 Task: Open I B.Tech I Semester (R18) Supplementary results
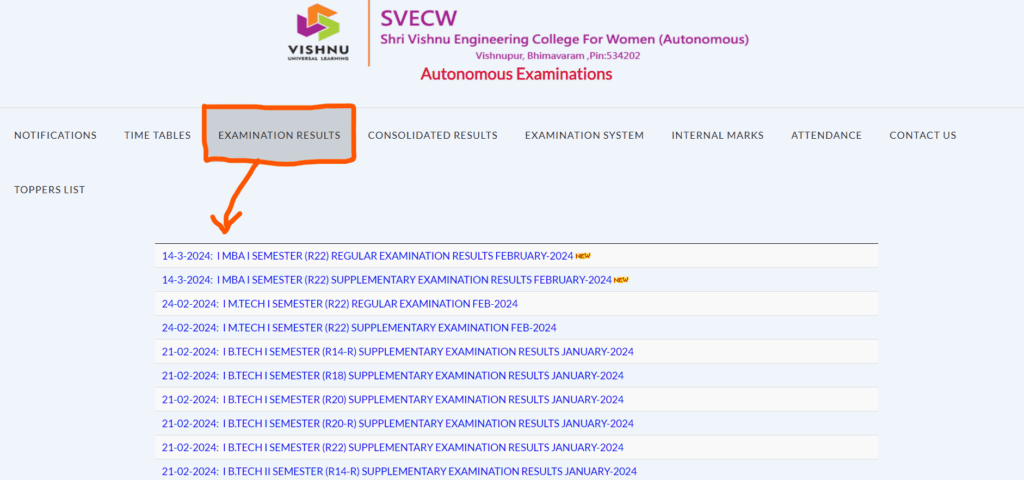[393, 376]
